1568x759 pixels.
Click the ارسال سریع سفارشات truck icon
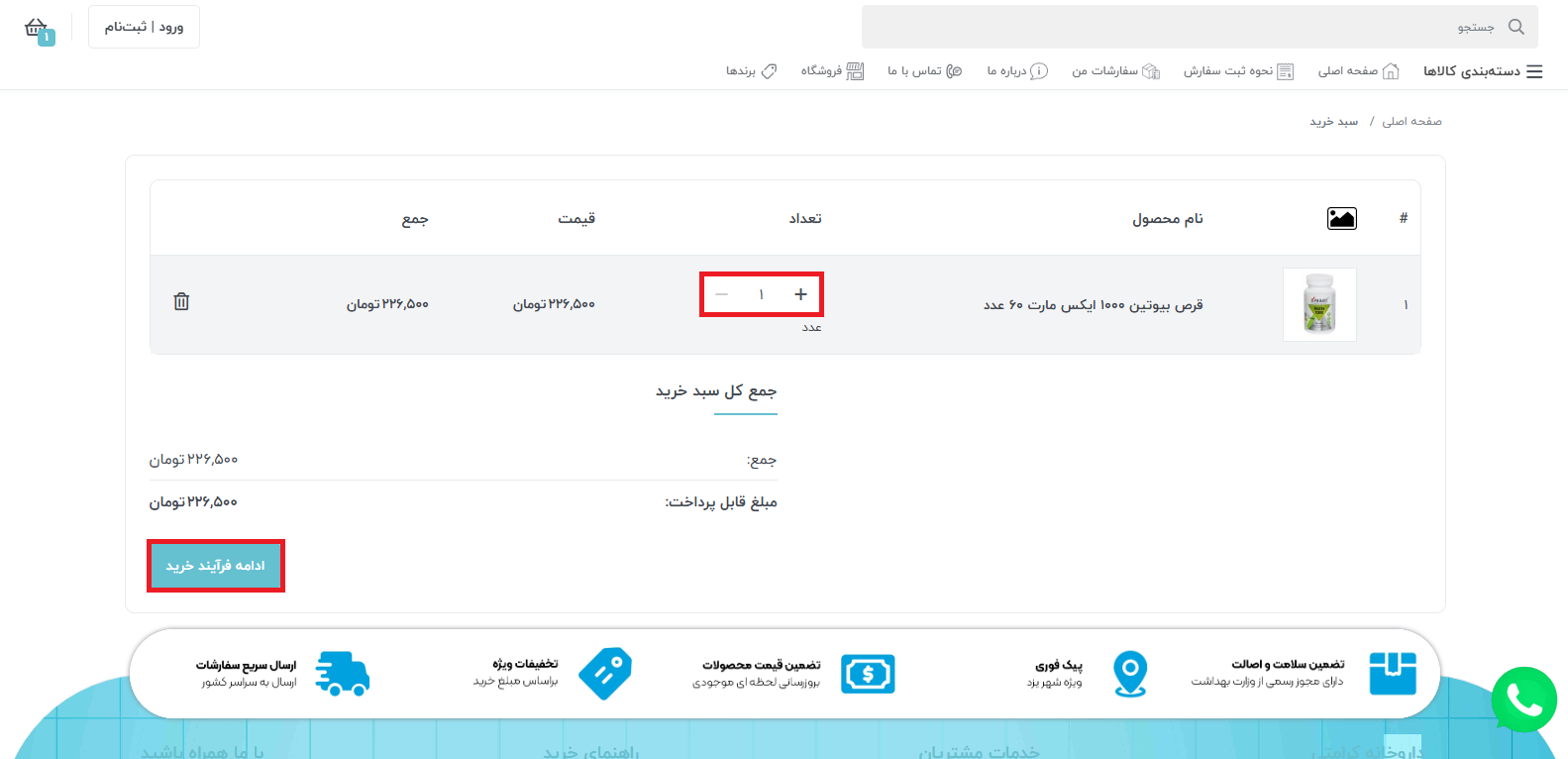(x=343, y=674)
